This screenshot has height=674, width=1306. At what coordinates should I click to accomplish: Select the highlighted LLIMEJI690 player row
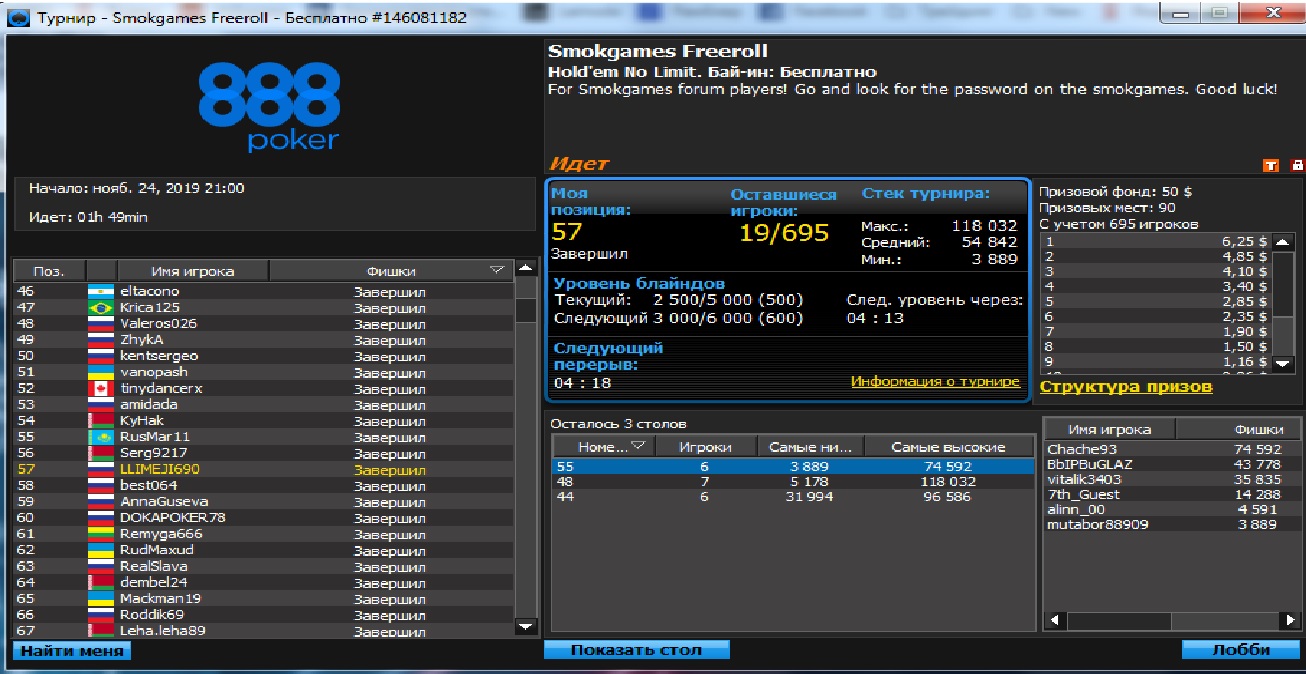click(x=263, y=469)
